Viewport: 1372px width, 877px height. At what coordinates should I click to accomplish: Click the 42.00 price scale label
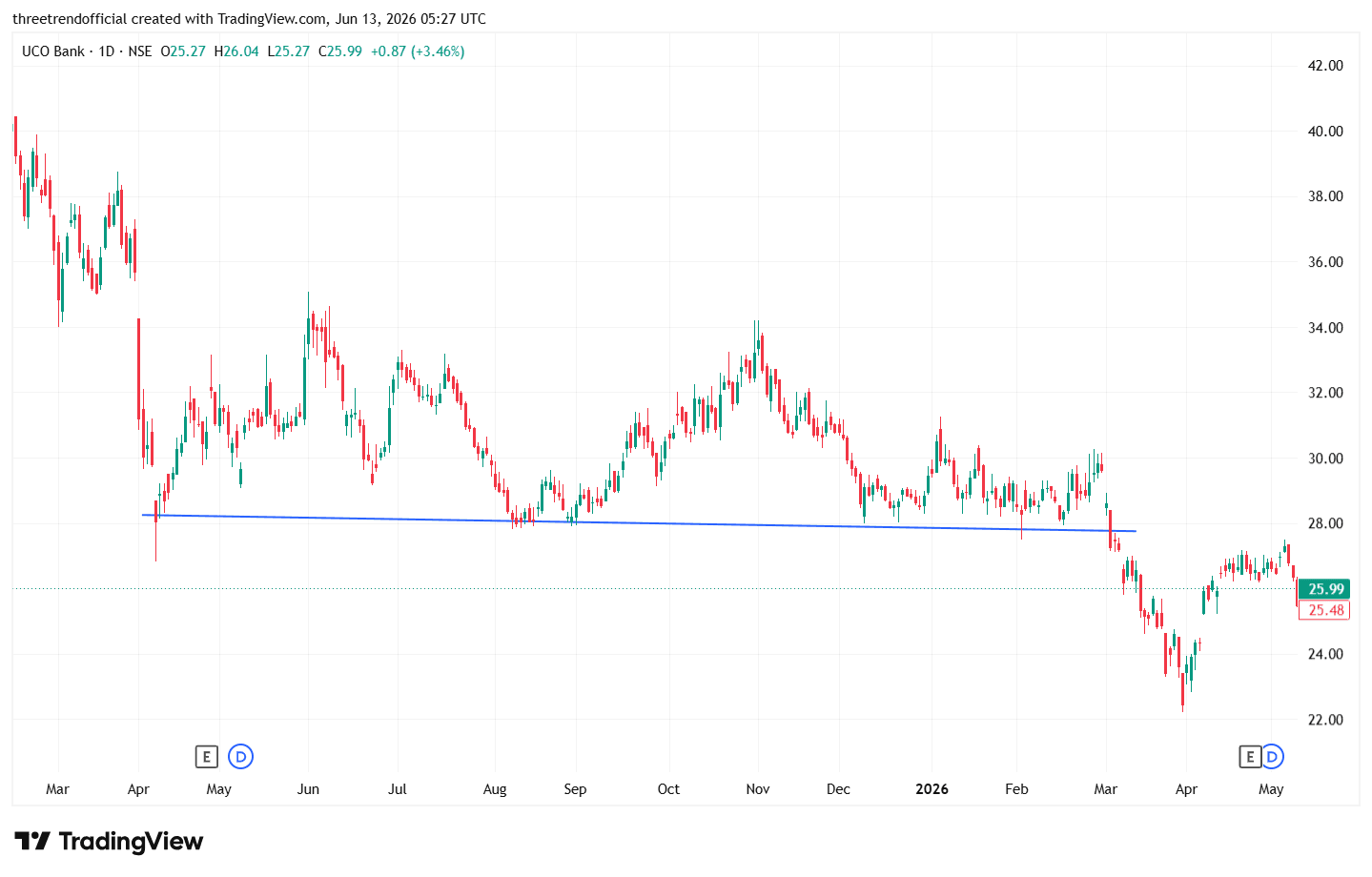click(x=1325, y=66)
